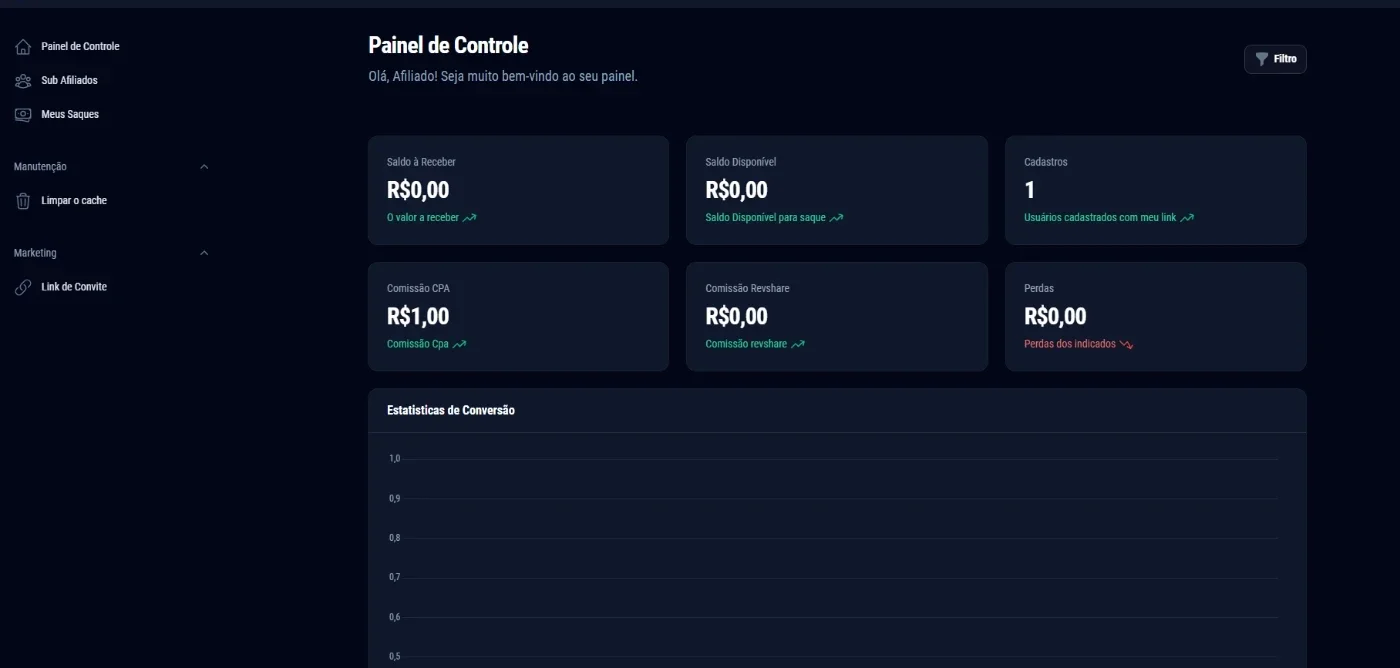Click Saldo Disponível para saque text
The height and width of the screenshot is (668, 1400).
click(x=765, y=217)
